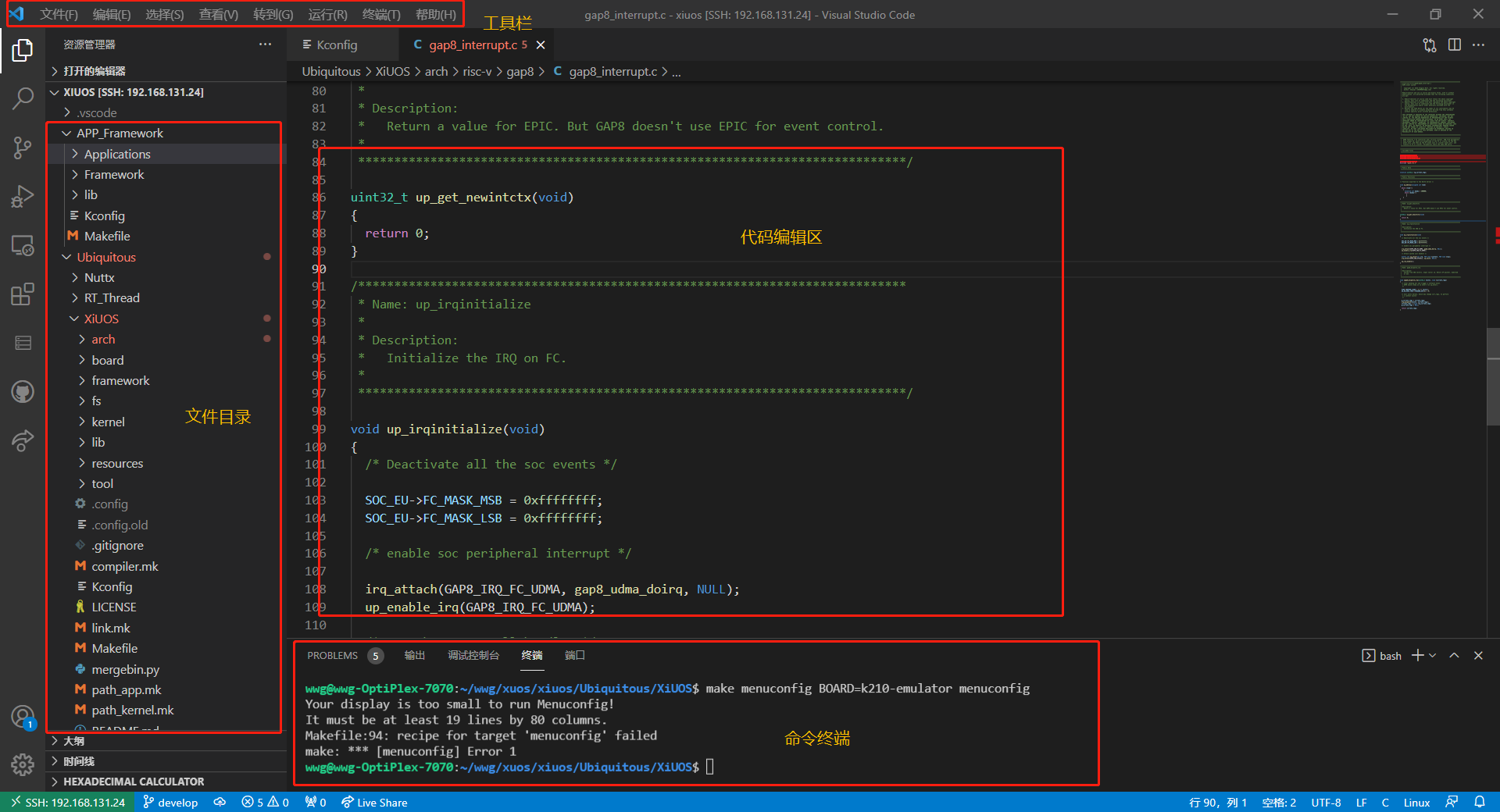
Task: Add a new terminal with plus icon
Action: tap(1417, 656)
